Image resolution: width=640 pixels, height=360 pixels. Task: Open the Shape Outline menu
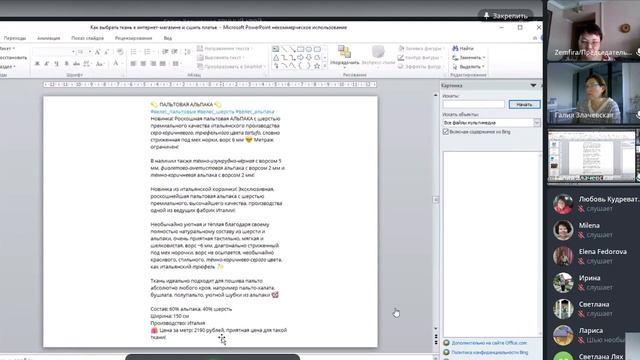pos(421,58)
